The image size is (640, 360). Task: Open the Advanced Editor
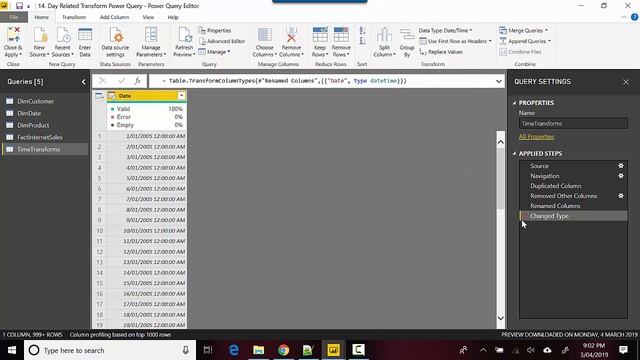tap(222, 41)
